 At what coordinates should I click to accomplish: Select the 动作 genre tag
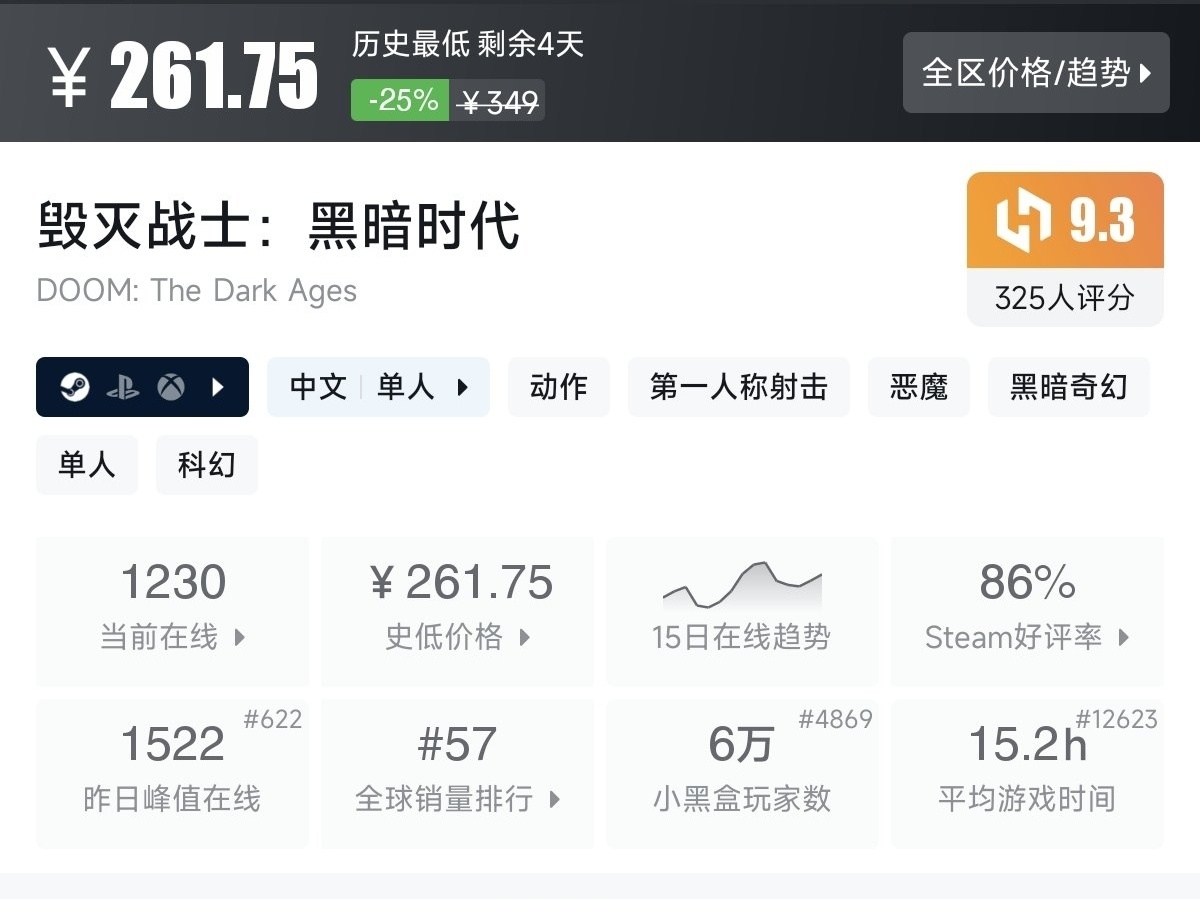pos(558,387)
